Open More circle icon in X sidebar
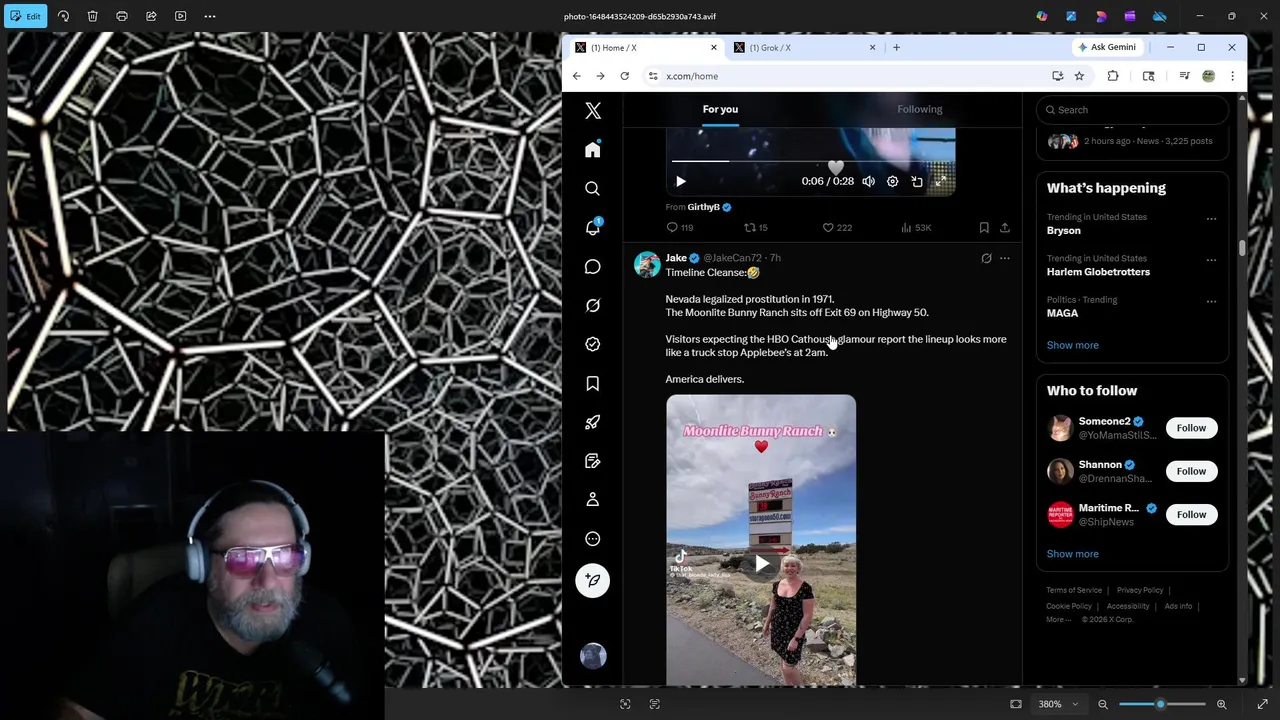1280x720 pixels. pyautogui.click(x=593, y=538)
